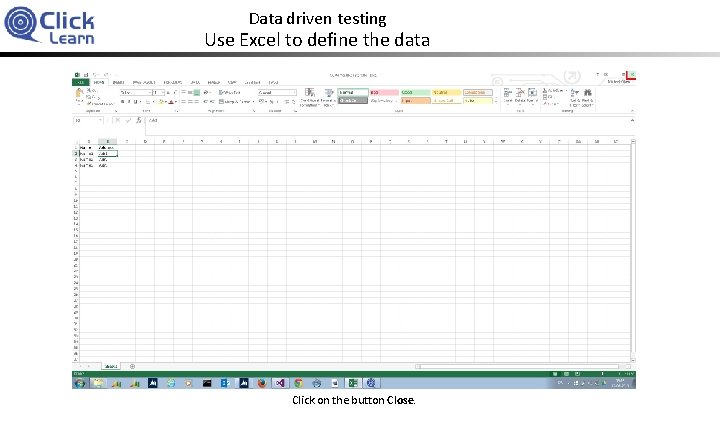Click the Insert Function fx icon
720x437 pixels.
click(x=139, y=120)
